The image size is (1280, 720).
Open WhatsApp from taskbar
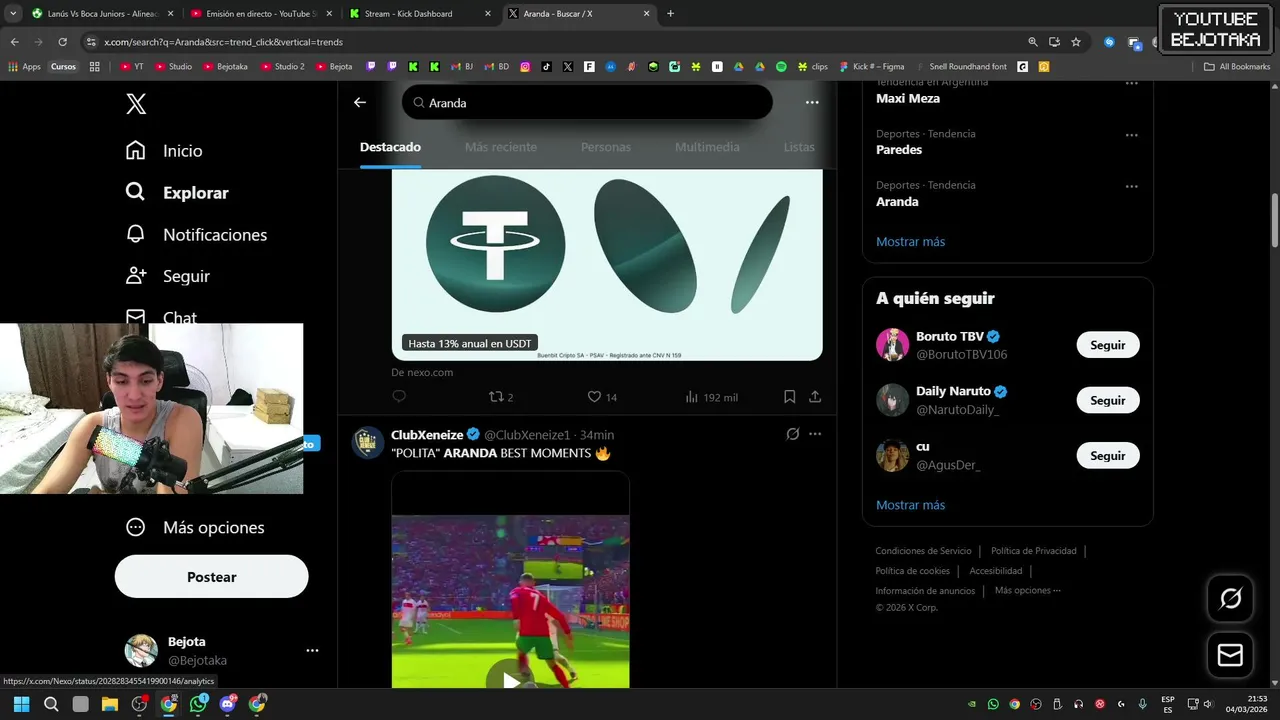[x=198, y=704]
